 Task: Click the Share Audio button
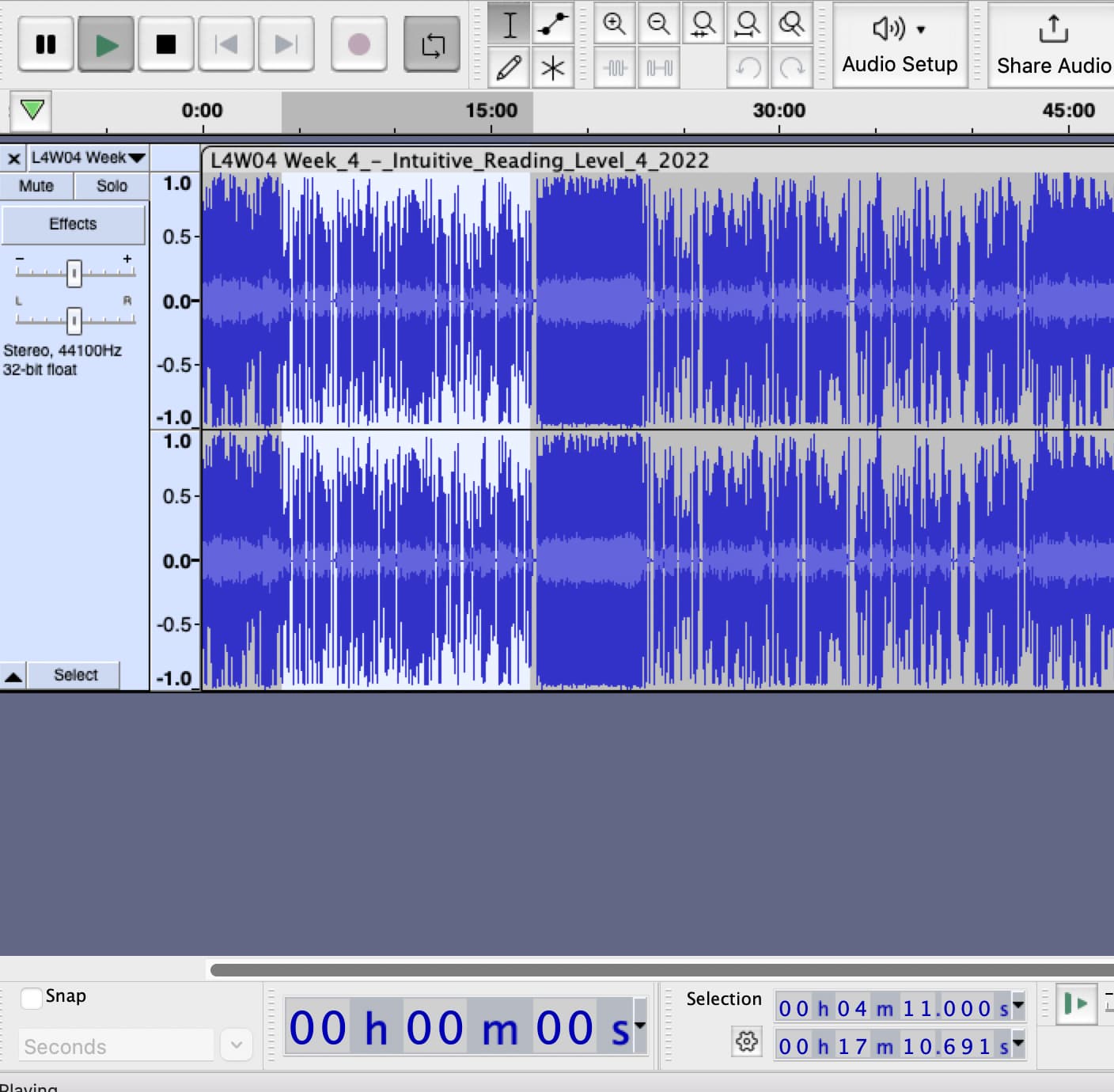(x=1052, y=44)
